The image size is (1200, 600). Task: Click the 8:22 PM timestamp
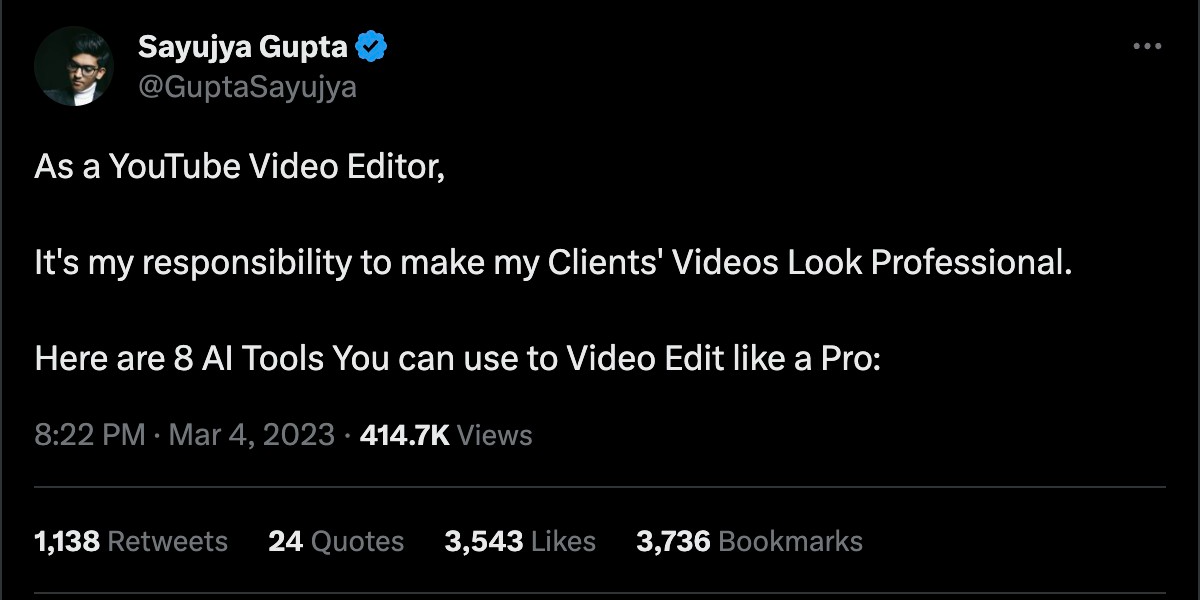click(x=90, y=435)
